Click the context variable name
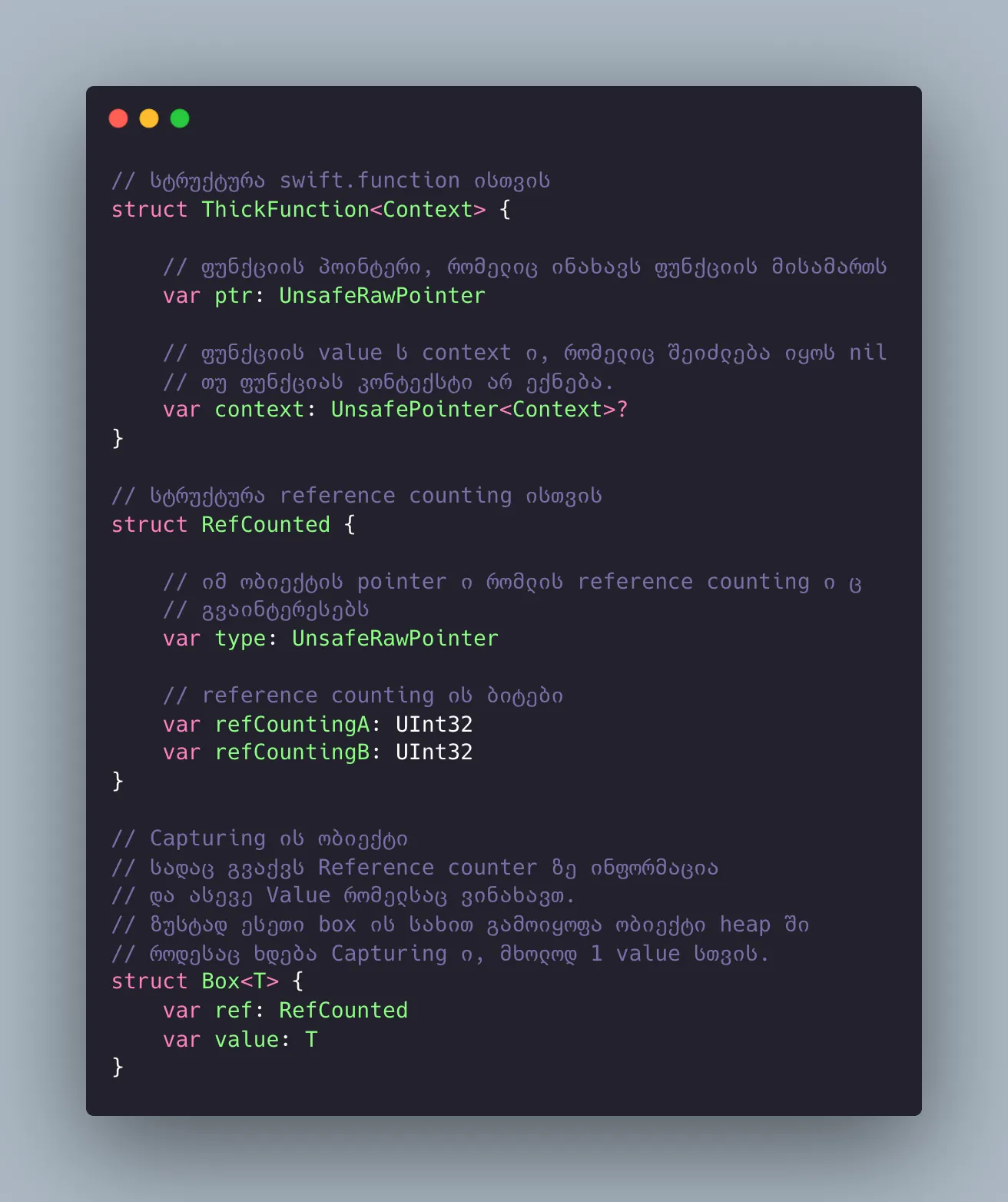The height and width of the screenshot is (1202, 1008). (259, 409)
